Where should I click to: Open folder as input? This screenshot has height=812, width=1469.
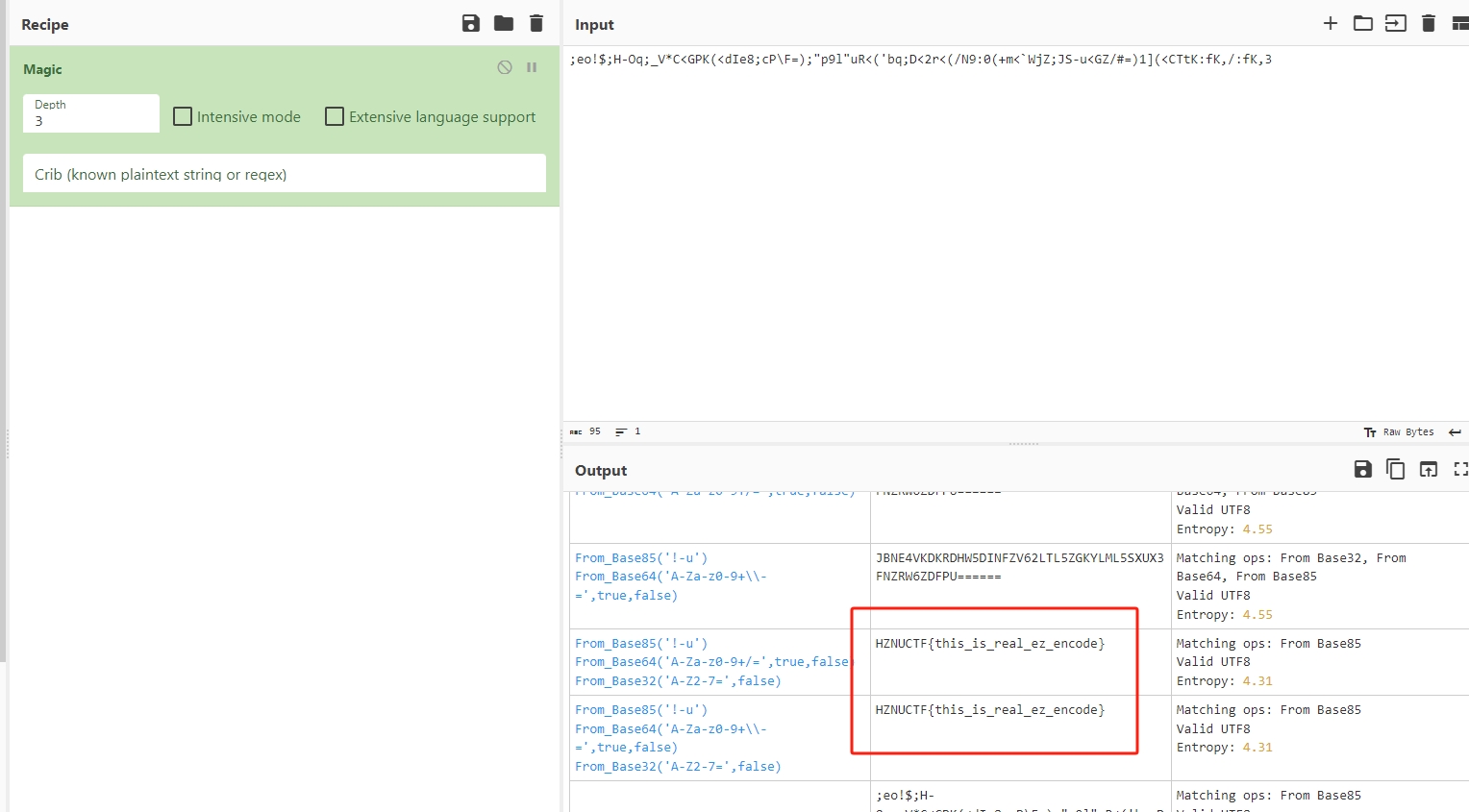[1363, 24]
